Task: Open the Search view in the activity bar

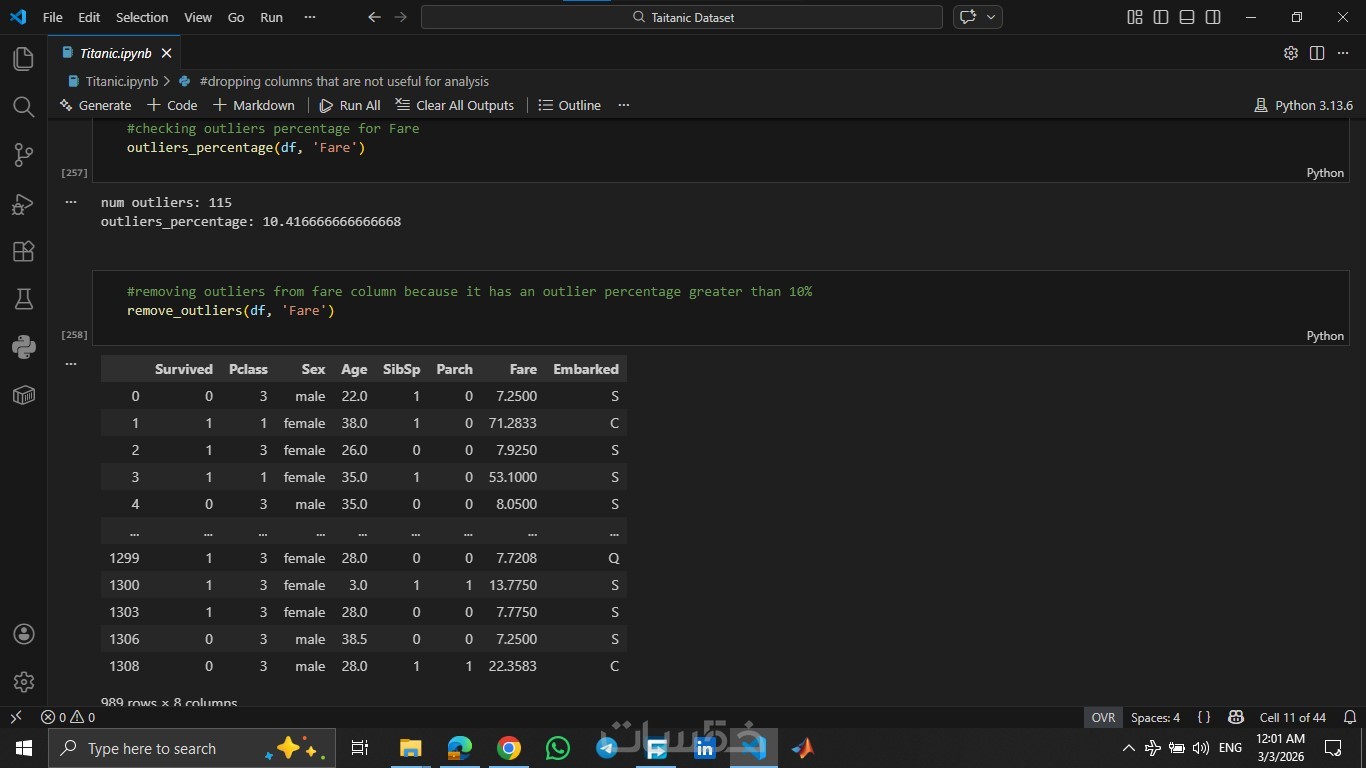Action: (24, 107)
